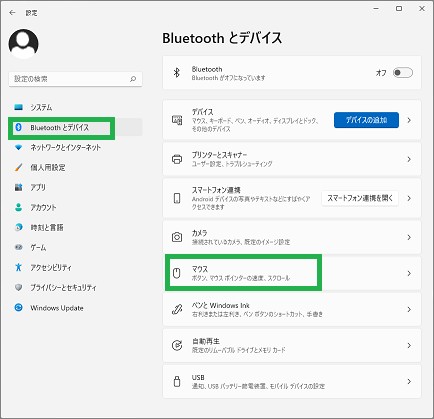The width and height of the screenshot is (434, 419).
Task: Open システム in sidebar
Action: 76,107
